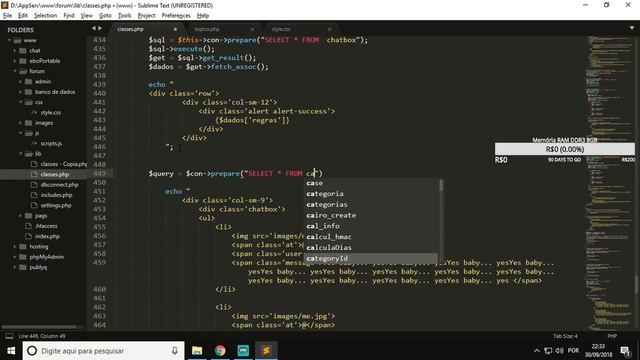Viewport: 640px width, 360px height.
Task: Open the File menu
Action: (x=7, y=16)
